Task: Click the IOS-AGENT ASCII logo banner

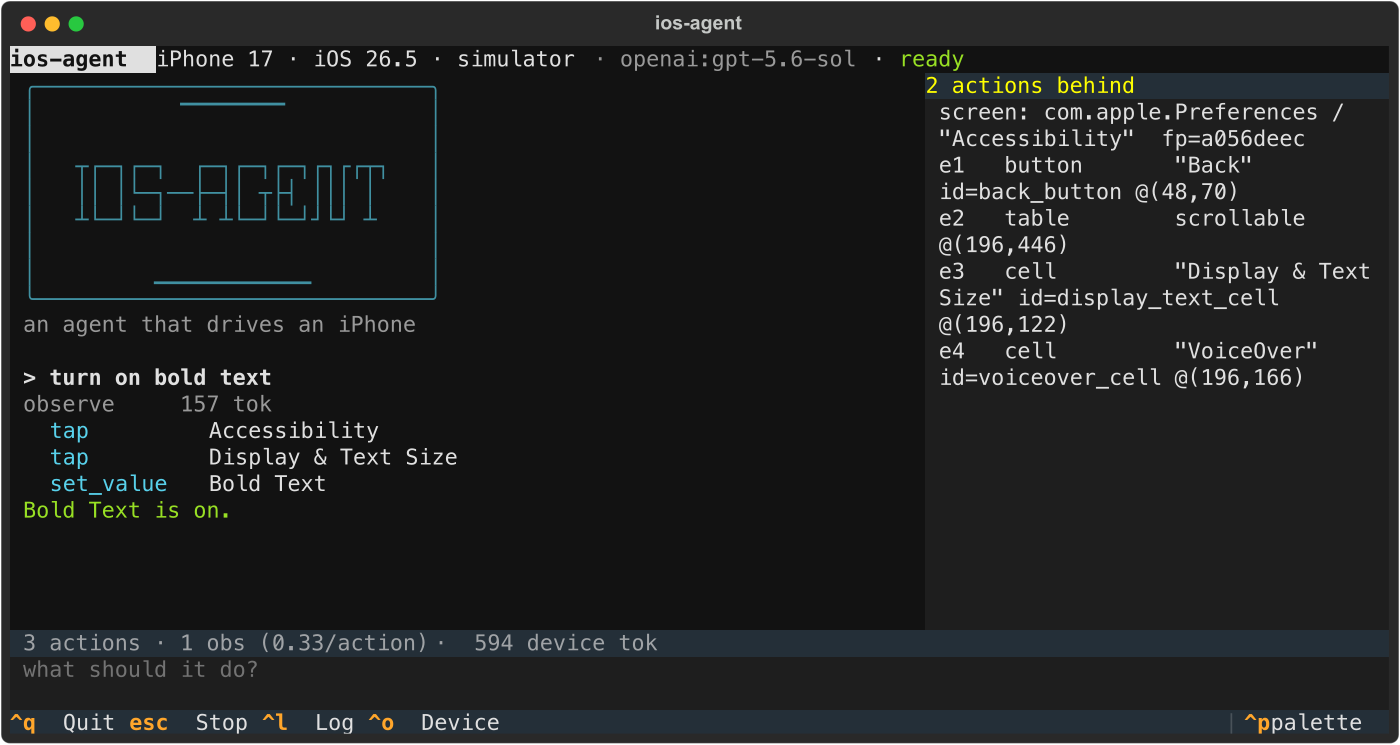Action: (x=233, y=193)
